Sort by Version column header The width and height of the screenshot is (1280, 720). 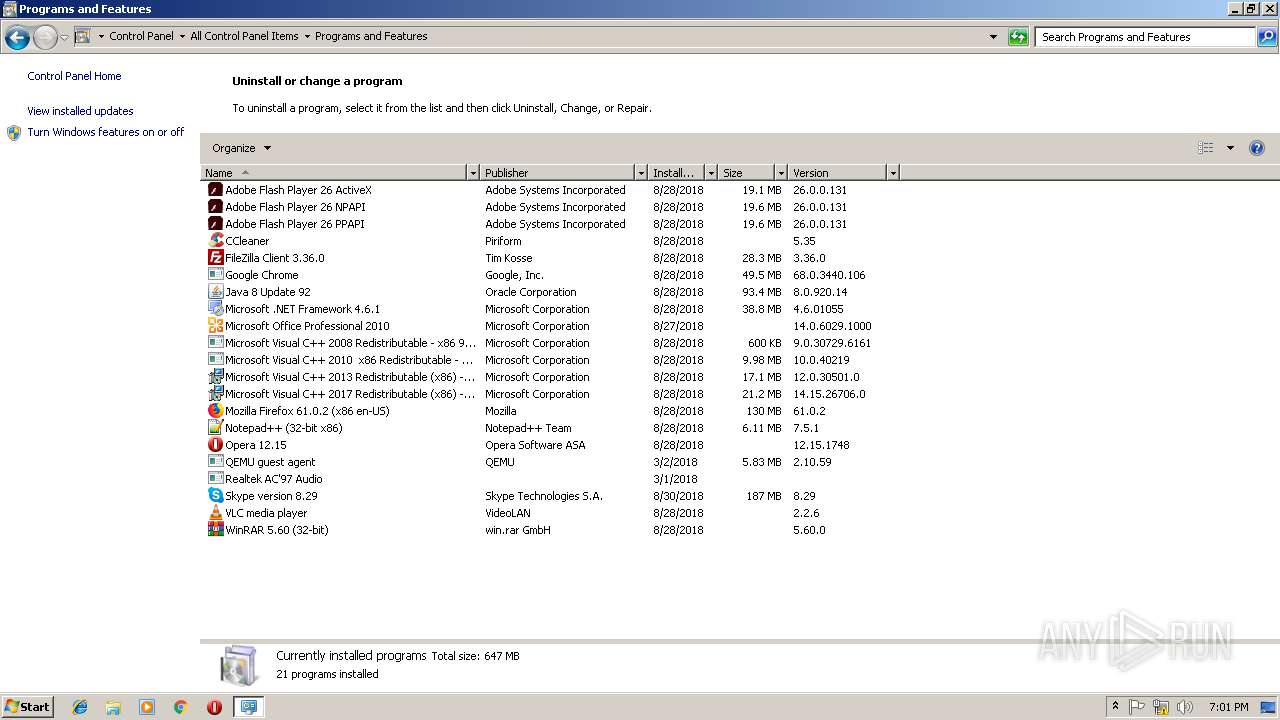pos(838,173)
